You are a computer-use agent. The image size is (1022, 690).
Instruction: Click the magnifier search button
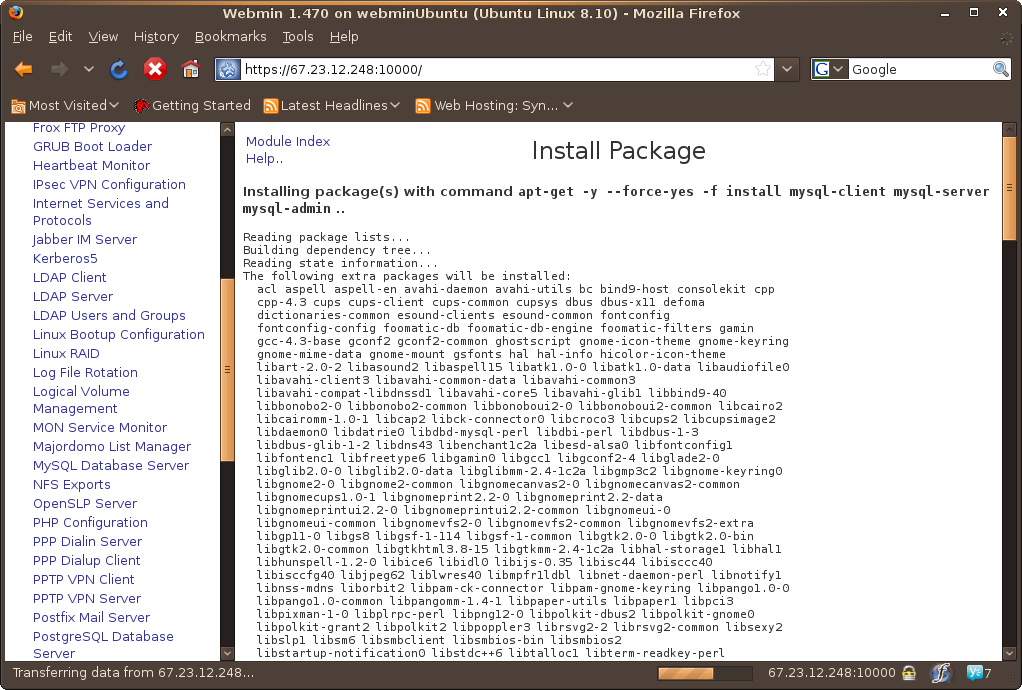1000,69
